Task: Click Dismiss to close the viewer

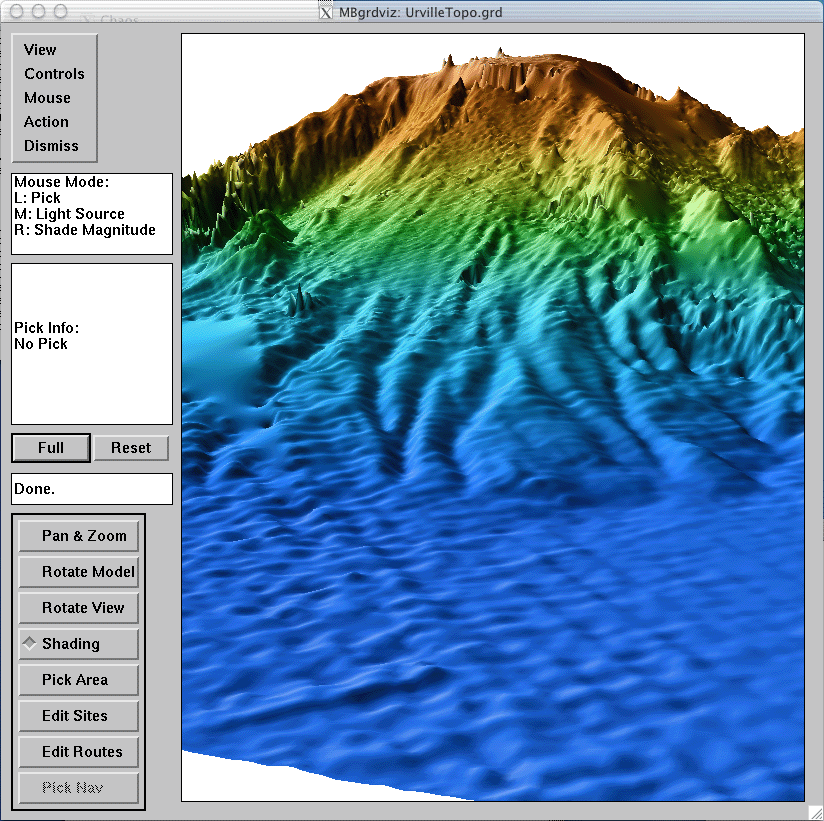Action: pos(52,145)
